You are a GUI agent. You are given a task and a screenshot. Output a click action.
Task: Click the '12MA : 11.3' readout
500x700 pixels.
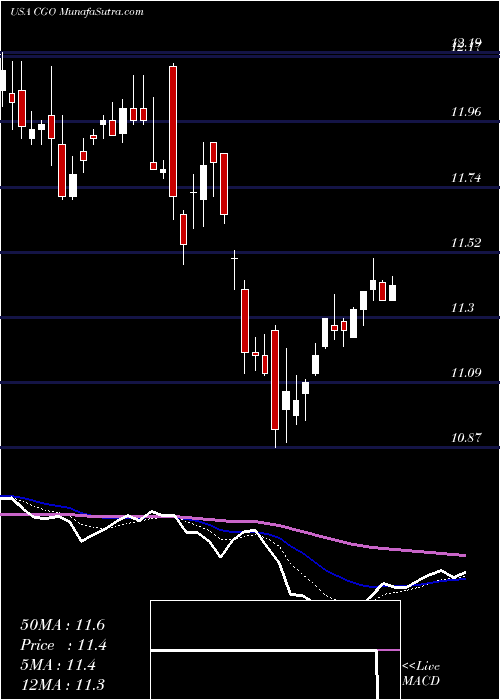[x=62, y=685]
